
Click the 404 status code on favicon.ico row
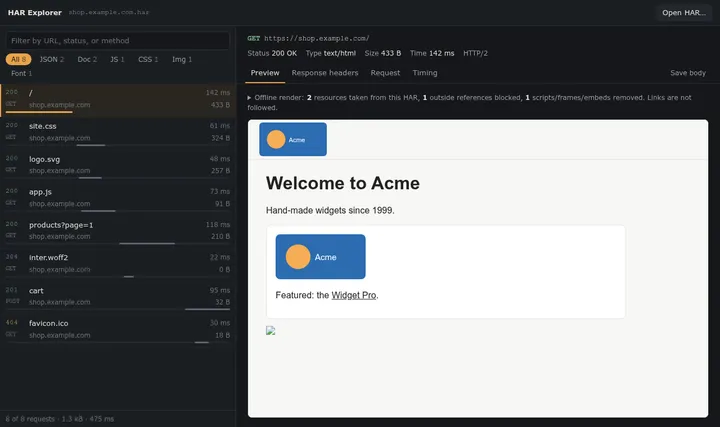pos(11,322)
